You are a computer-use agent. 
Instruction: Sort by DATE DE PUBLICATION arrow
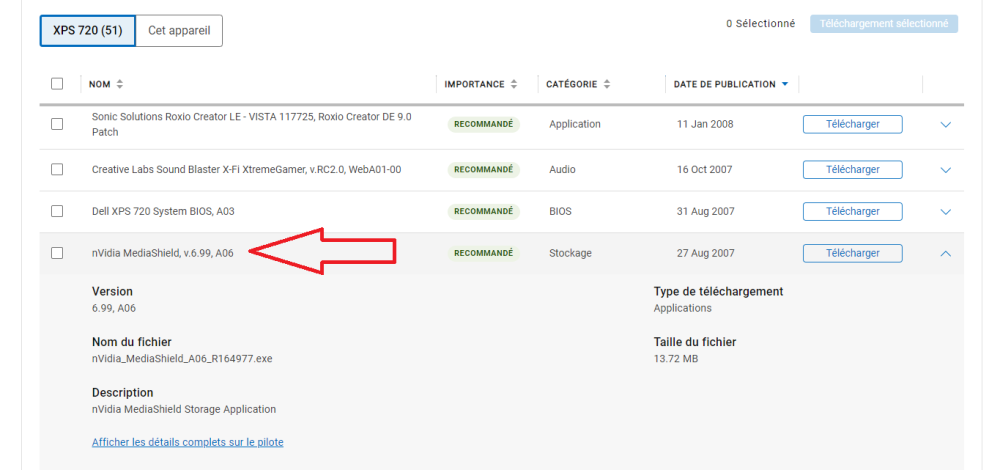pyautogui.click(x=785, y=84)
